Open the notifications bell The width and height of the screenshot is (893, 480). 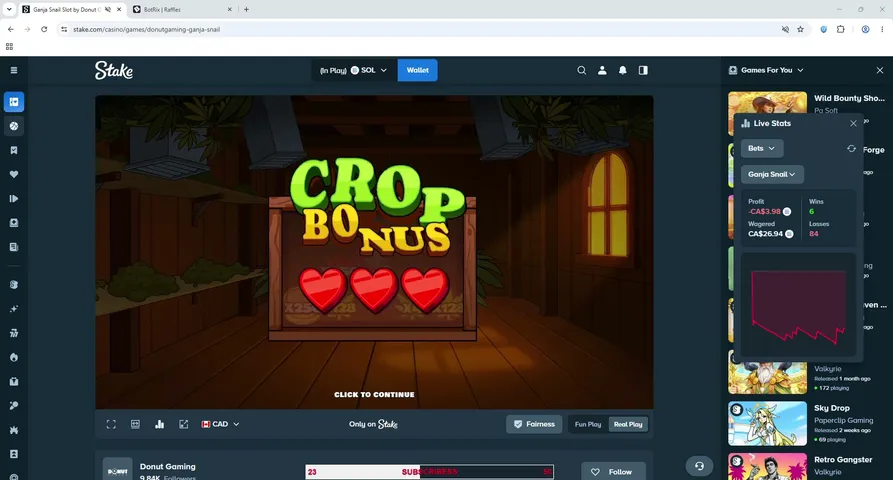(x=622, y=70)
